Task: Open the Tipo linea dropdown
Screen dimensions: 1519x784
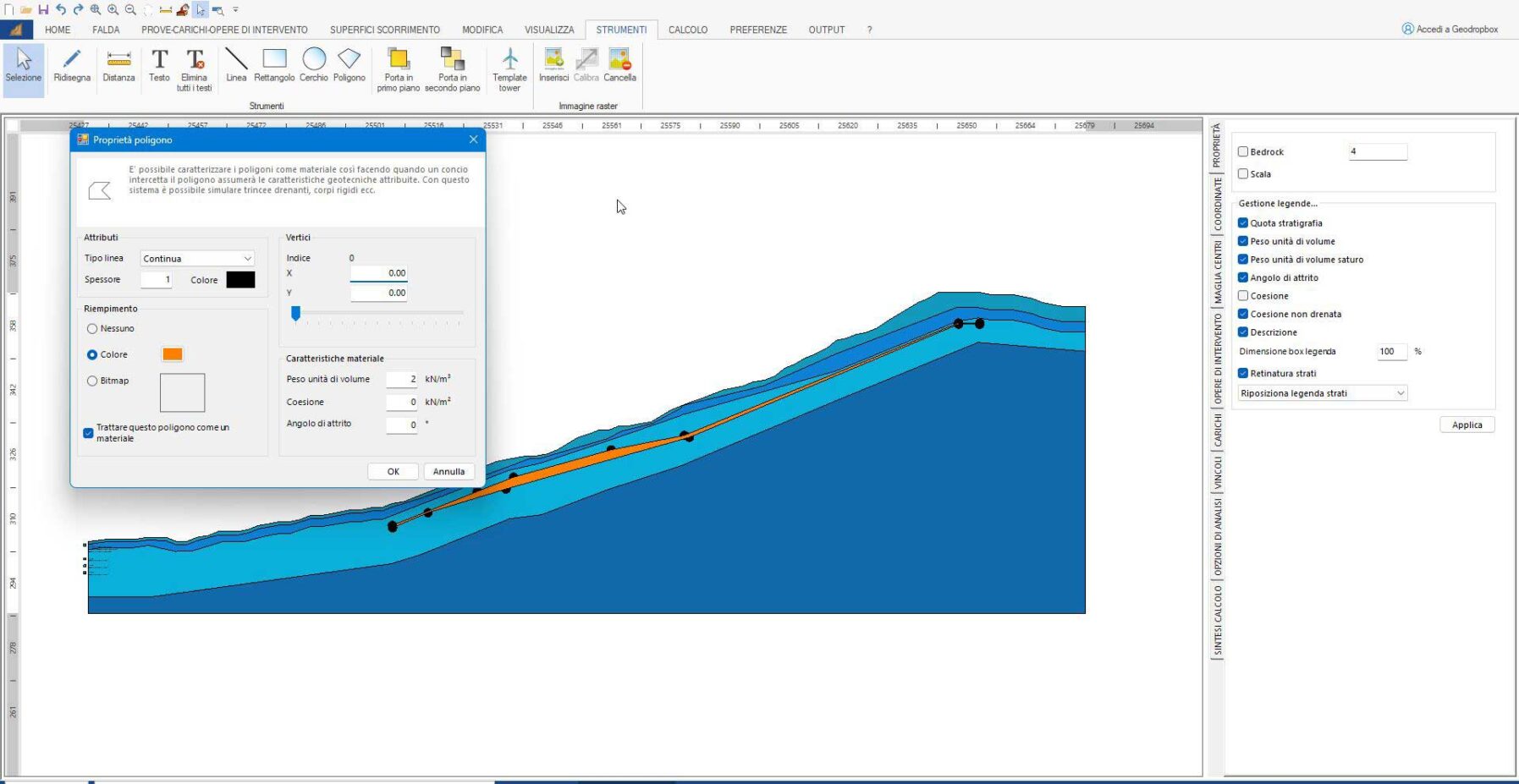Action: pyautogui.click(x=197, y=259)
